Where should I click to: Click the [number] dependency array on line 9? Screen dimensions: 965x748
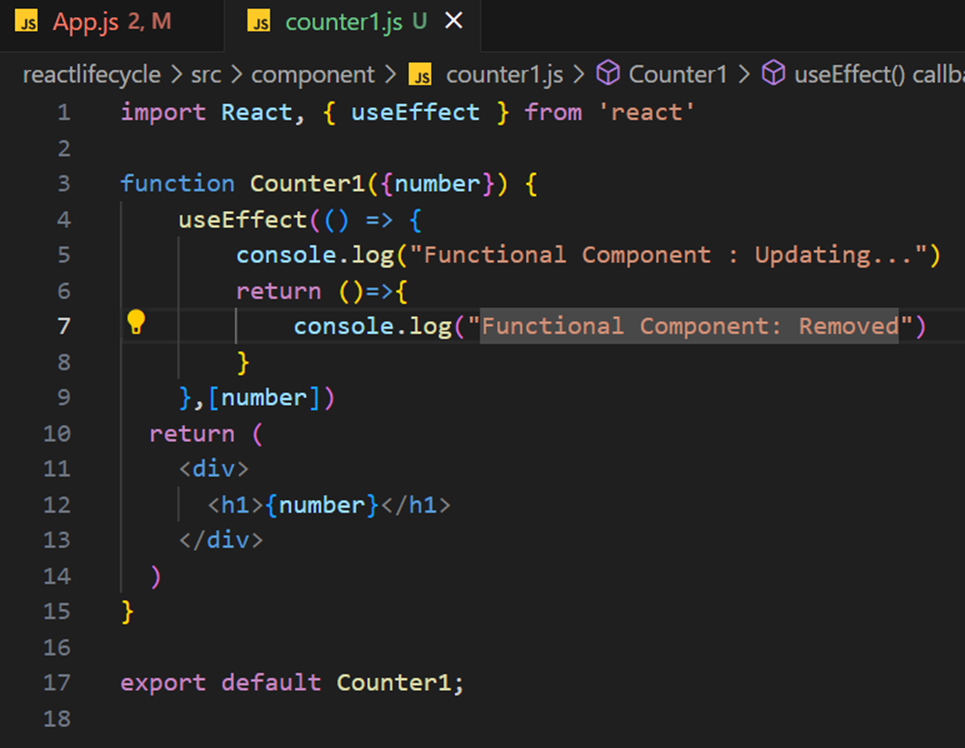click(263, 398)
